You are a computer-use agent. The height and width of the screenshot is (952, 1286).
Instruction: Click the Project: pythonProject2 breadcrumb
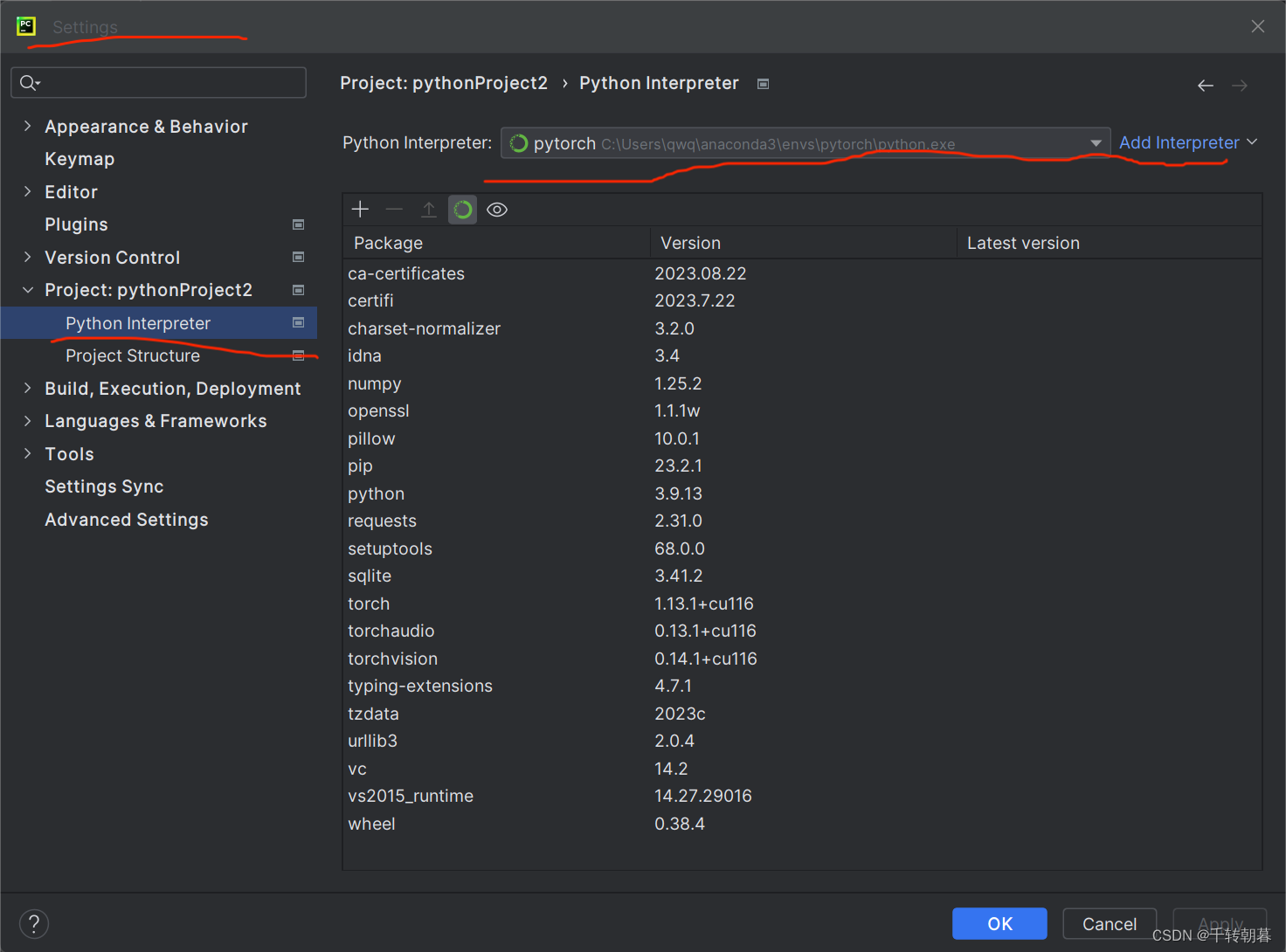(x=444, y=83)
